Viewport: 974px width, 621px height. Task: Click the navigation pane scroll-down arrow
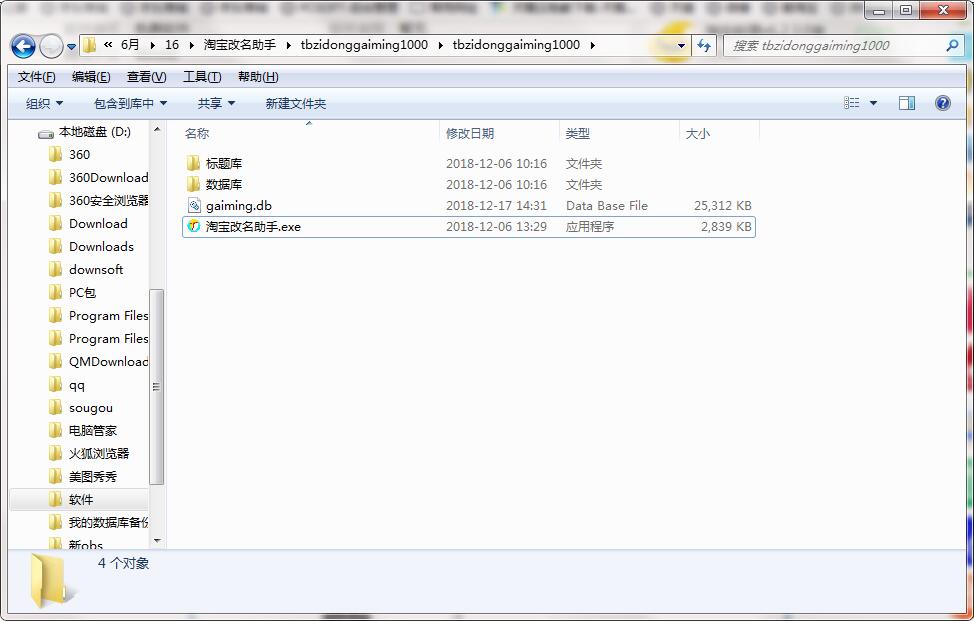click(x=157, y=540)
